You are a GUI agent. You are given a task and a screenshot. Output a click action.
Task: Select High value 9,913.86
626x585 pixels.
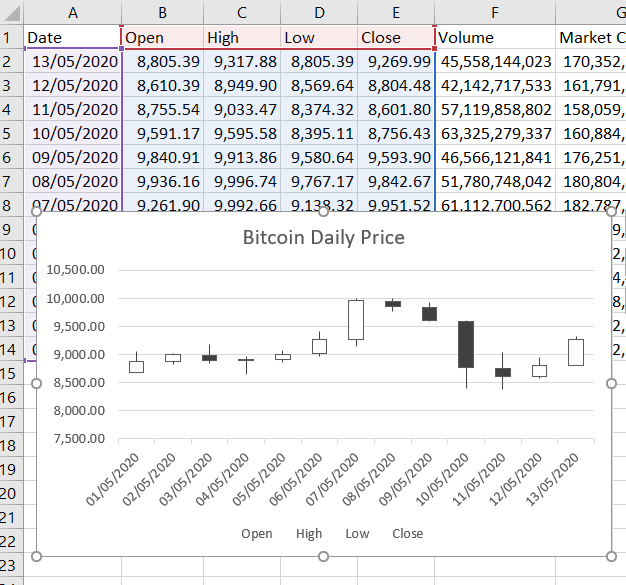[x=242, y=157]
